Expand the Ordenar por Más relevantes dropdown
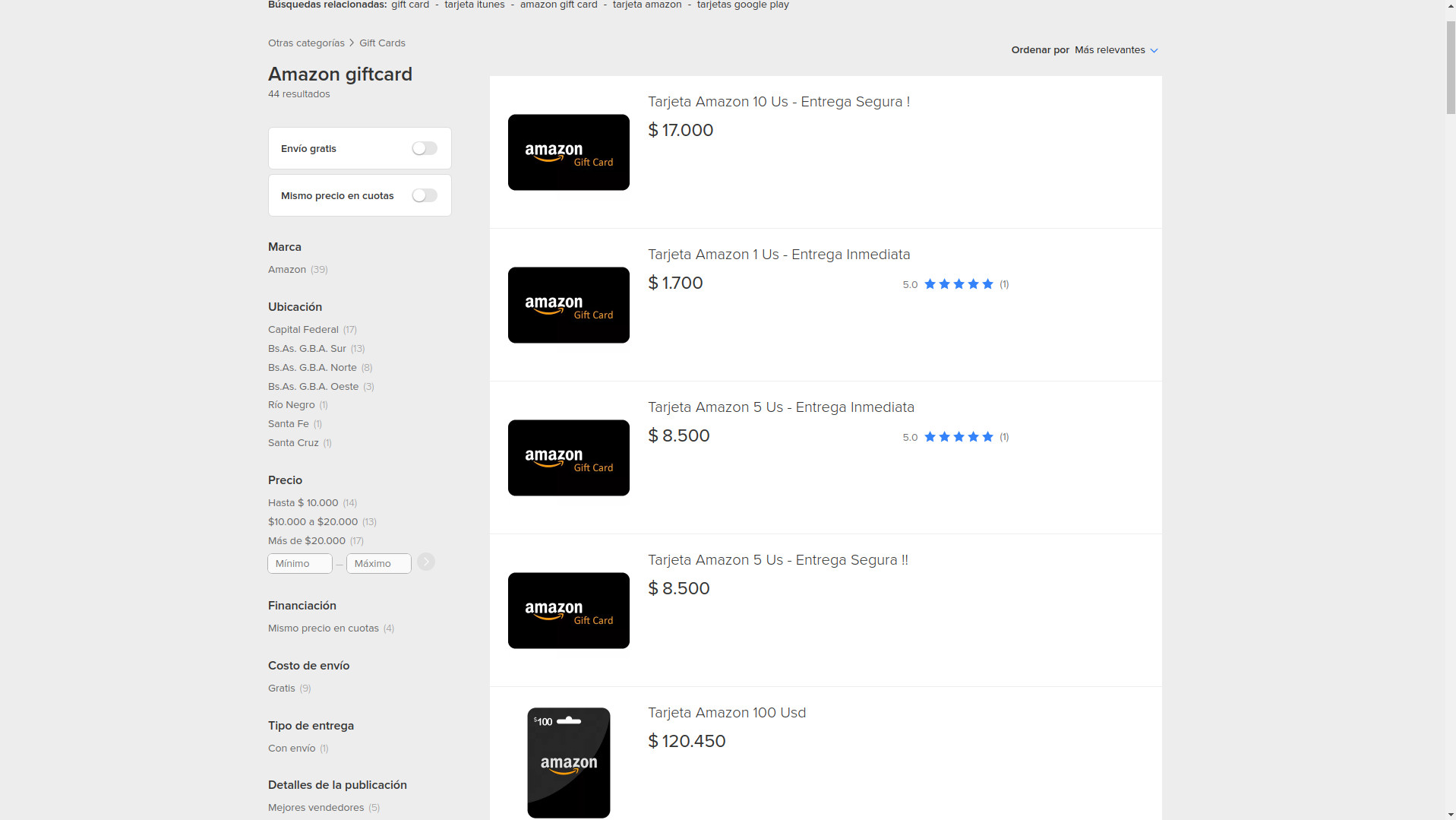Screen dimensions: 1456x820 (x=1110, y=50)
